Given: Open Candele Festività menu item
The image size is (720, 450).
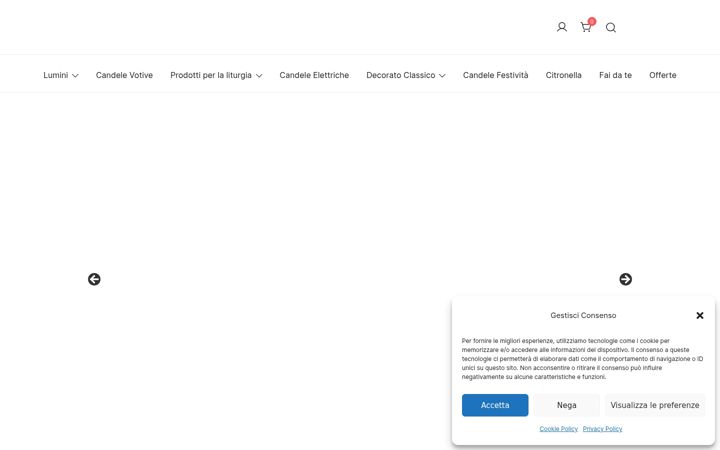Looking at the screenshot, I should pyautogui.click(x=495, y=75).
